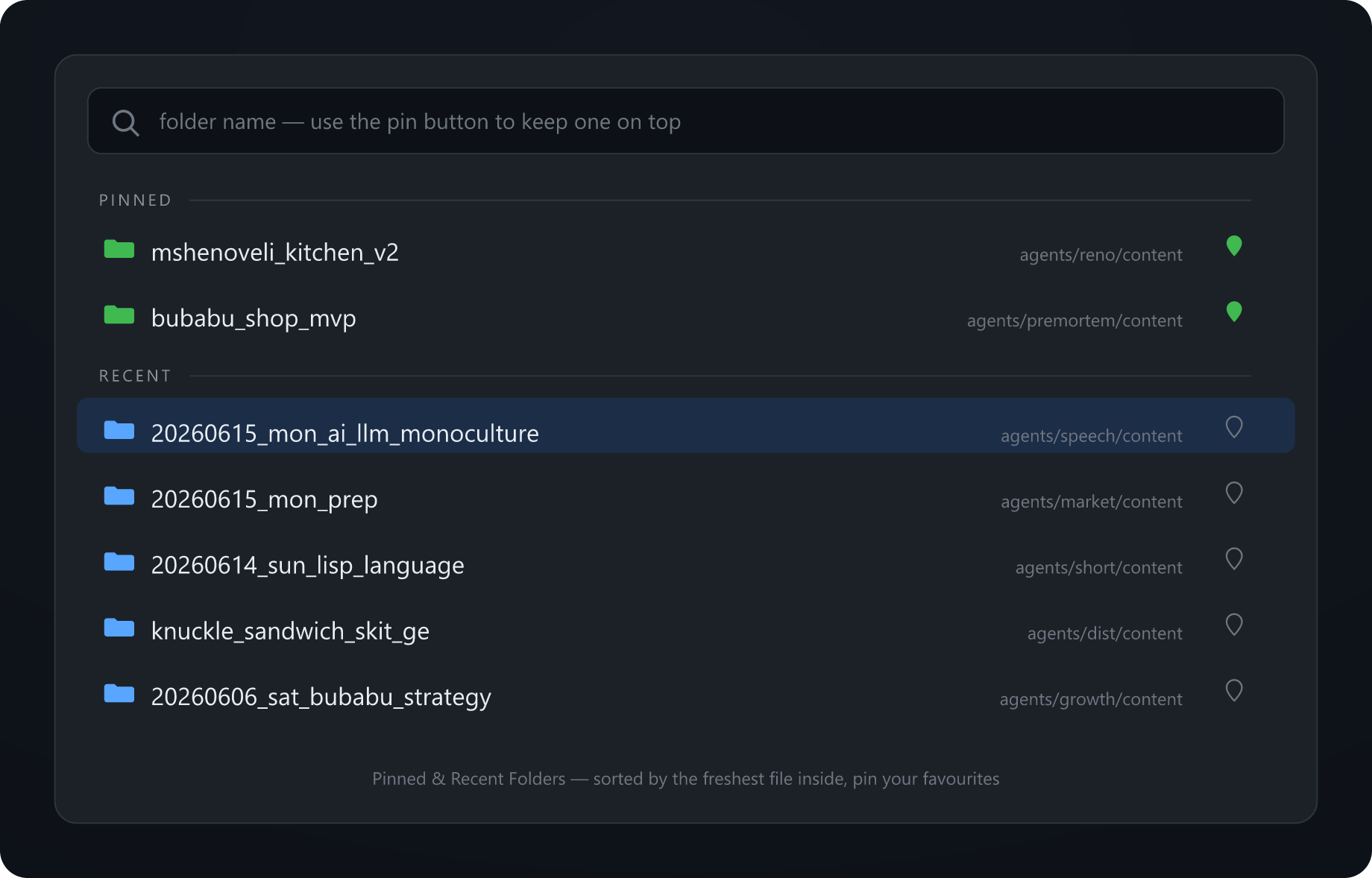Pin the 20260615_mon_ai_llm_monoculture folder
Viewport: 1372px width, 878px height.
(x=1234, y=427)
